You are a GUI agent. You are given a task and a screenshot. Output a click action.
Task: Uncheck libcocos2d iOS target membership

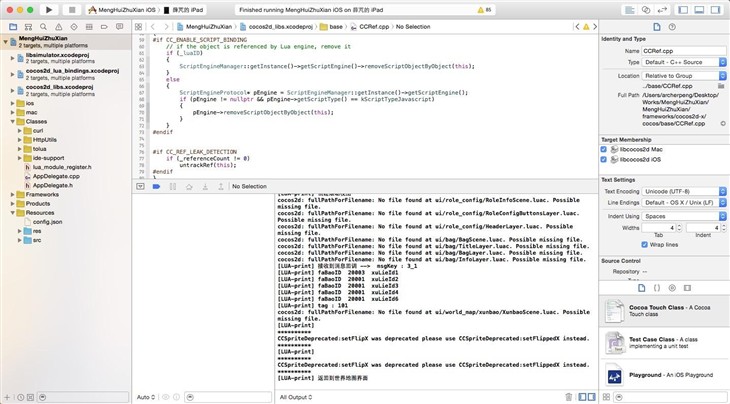pos(603,159)
